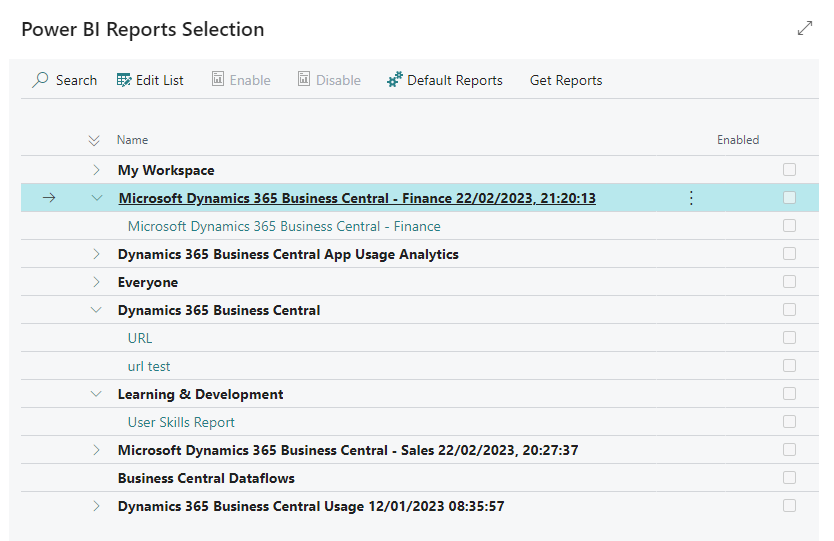Screen dimensions: 834x541
Task: Click the Power BI Reports Selection page title
Action: [143, 29]
